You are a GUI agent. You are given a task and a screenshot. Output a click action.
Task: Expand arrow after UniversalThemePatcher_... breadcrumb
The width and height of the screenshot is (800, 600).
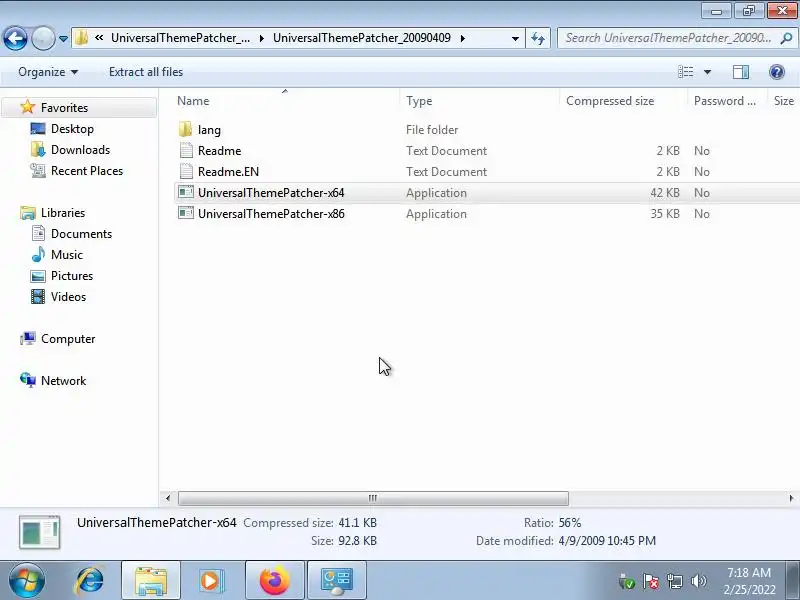pos(262,38)
